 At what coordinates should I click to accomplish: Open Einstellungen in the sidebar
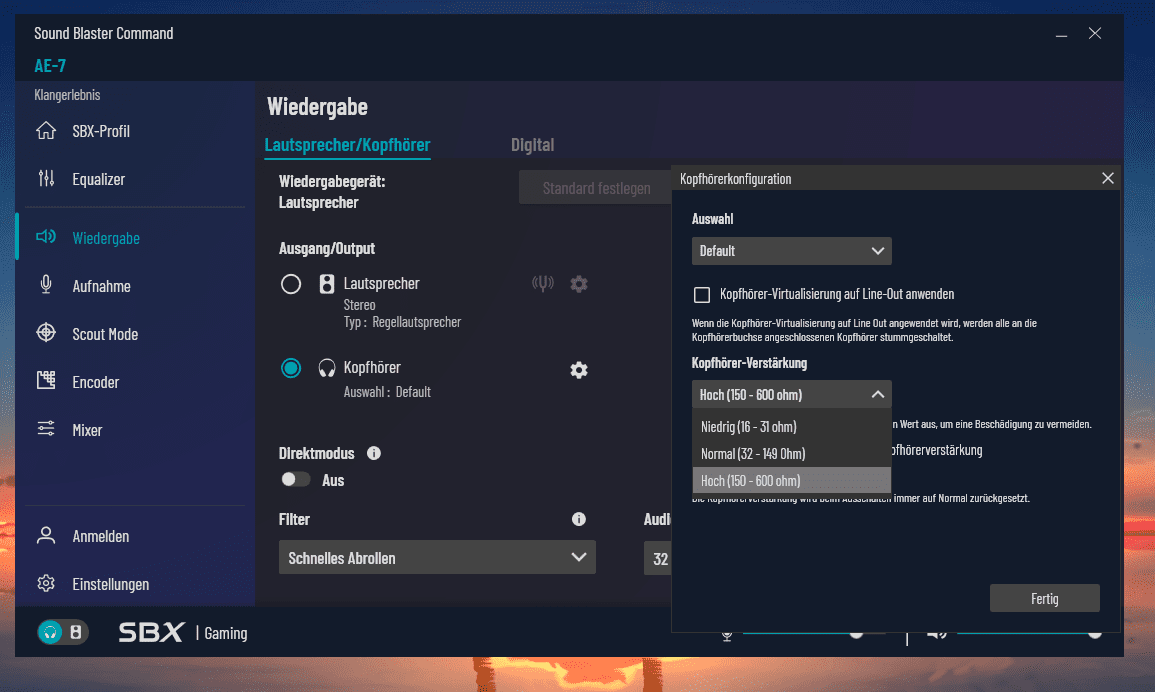[x=110, y=584]
